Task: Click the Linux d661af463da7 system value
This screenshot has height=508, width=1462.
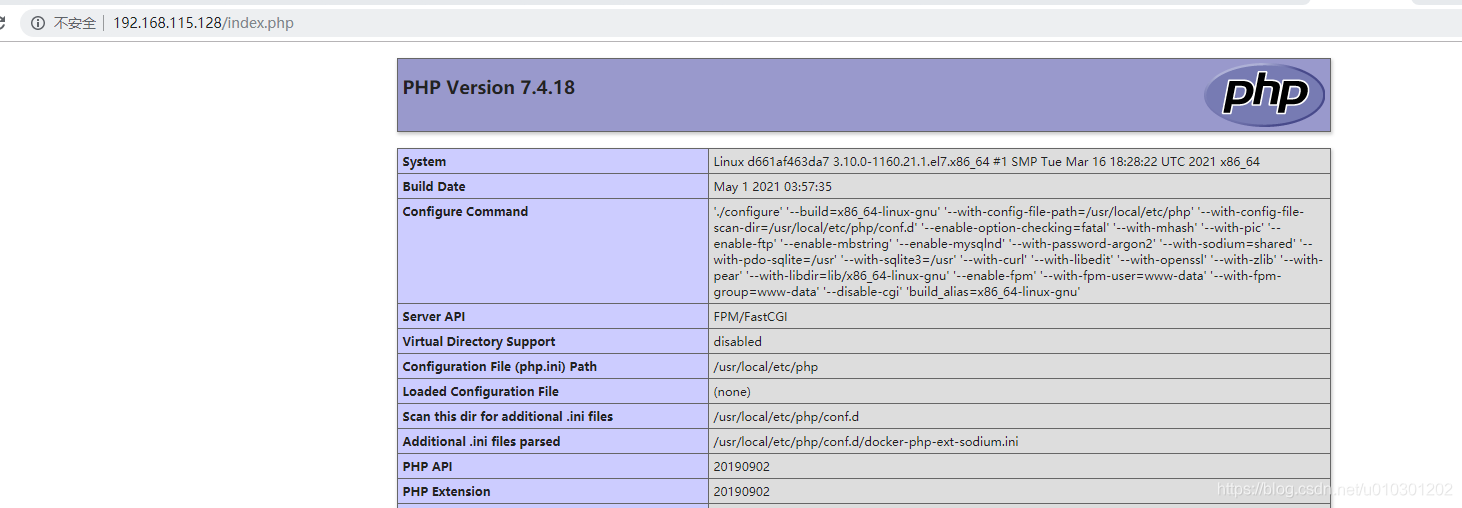Action: (x=986, y=162)
